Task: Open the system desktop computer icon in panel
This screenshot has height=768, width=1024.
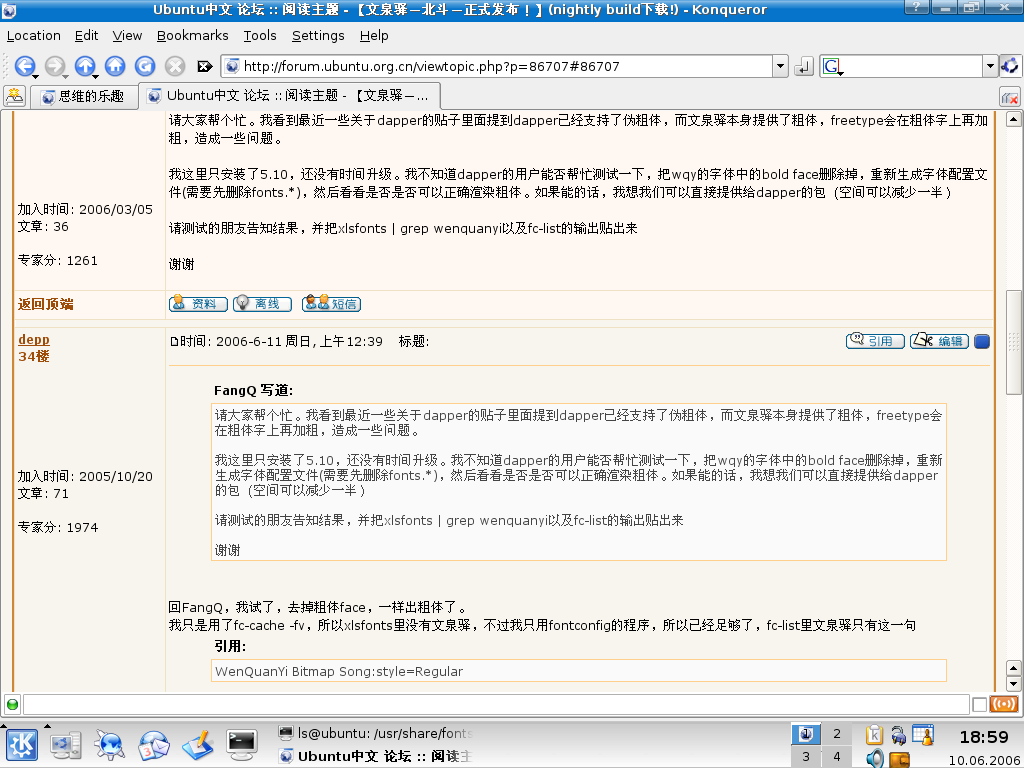Action: coord(65,745)
